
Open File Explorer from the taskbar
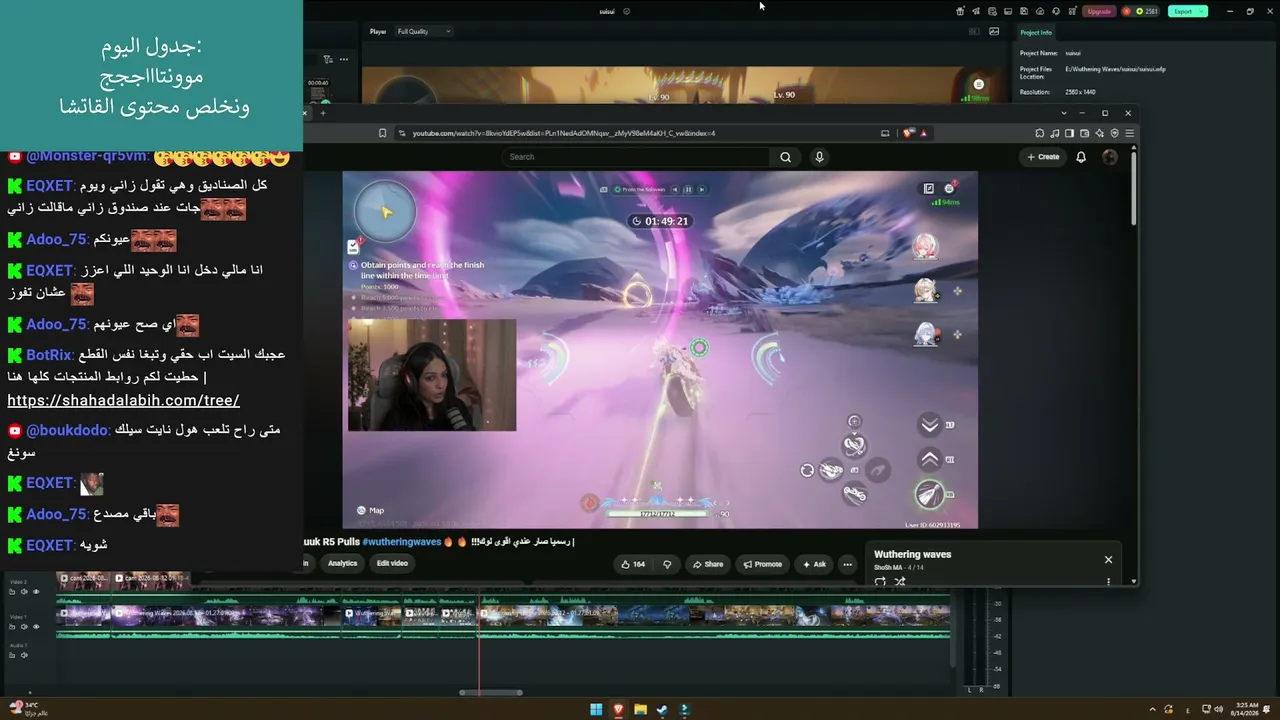tap(640, 710)
